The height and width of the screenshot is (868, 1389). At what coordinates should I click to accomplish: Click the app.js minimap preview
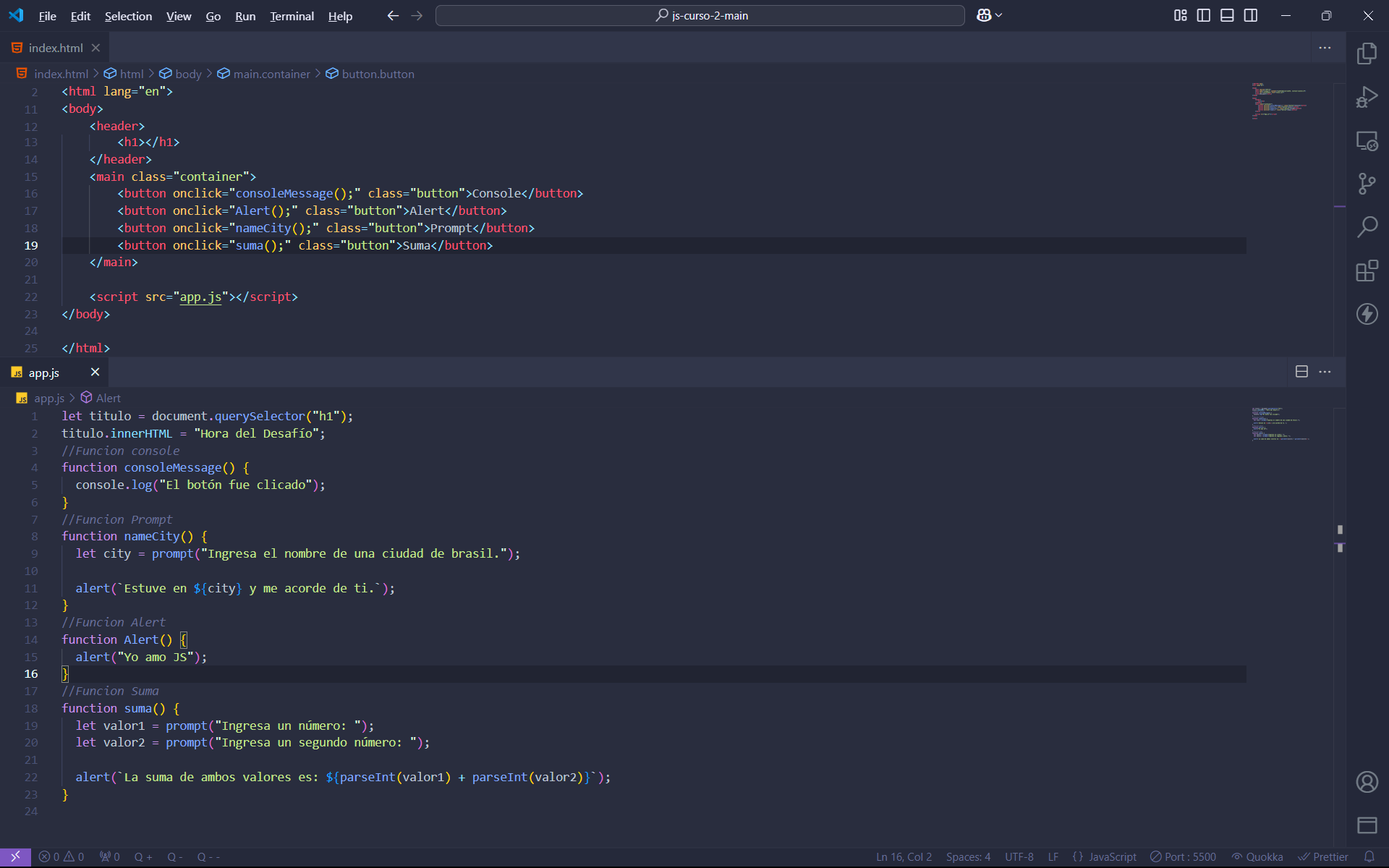[x=1279, y=424]
